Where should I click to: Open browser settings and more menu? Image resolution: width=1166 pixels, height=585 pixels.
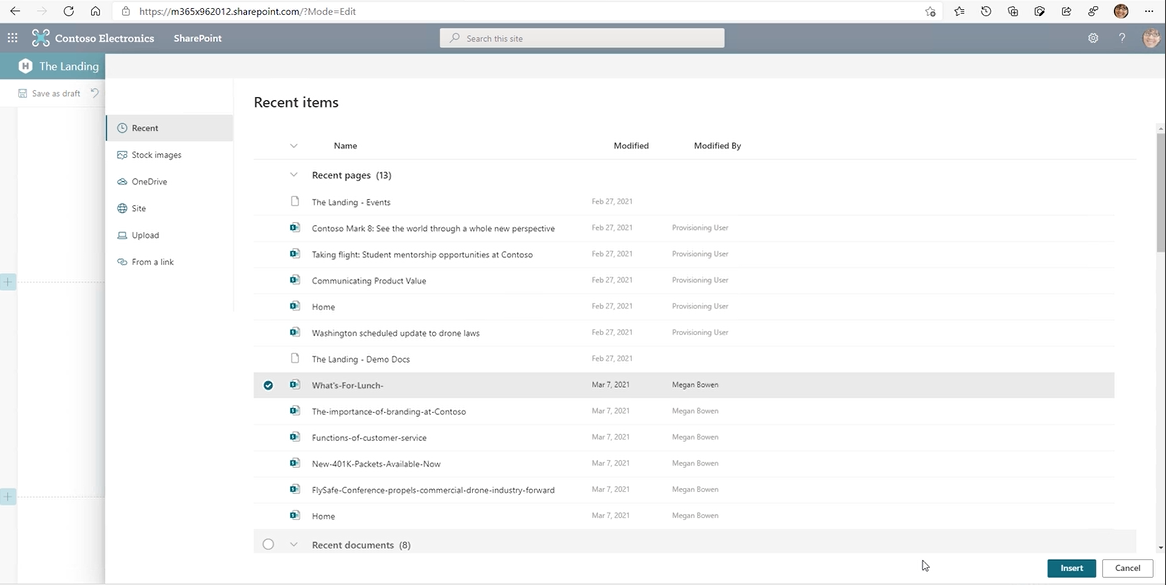[x=1149, y=11]
